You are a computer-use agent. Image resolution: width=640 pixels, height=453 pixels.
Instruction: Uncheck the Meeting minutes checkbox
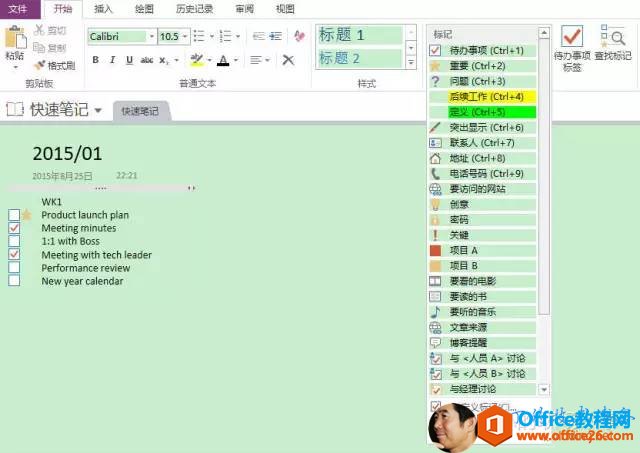click(14, 228)
